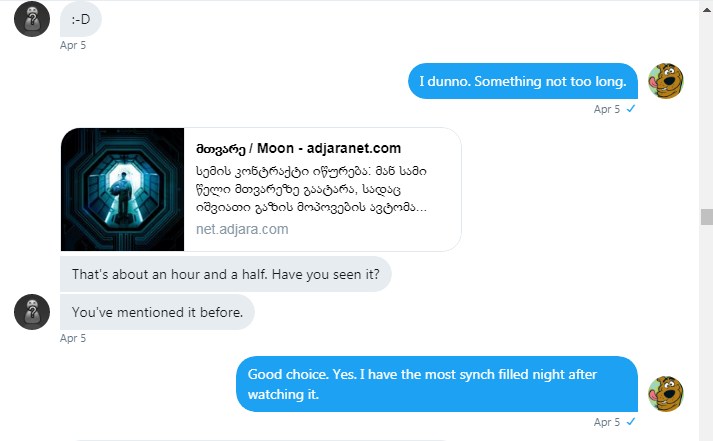Click the Apr 5 timestamp under "I dunno" message
Image resolution: width=713 pixels, height=441 pixels.
(x=607, y=109)
